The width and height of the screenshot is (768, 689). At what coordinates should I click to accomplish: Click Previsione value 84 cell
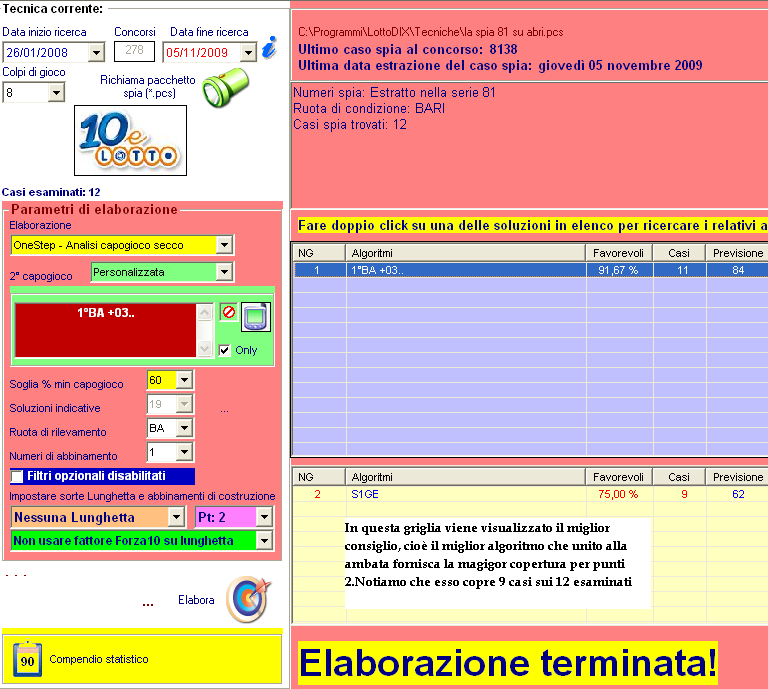tap(737, 270)
